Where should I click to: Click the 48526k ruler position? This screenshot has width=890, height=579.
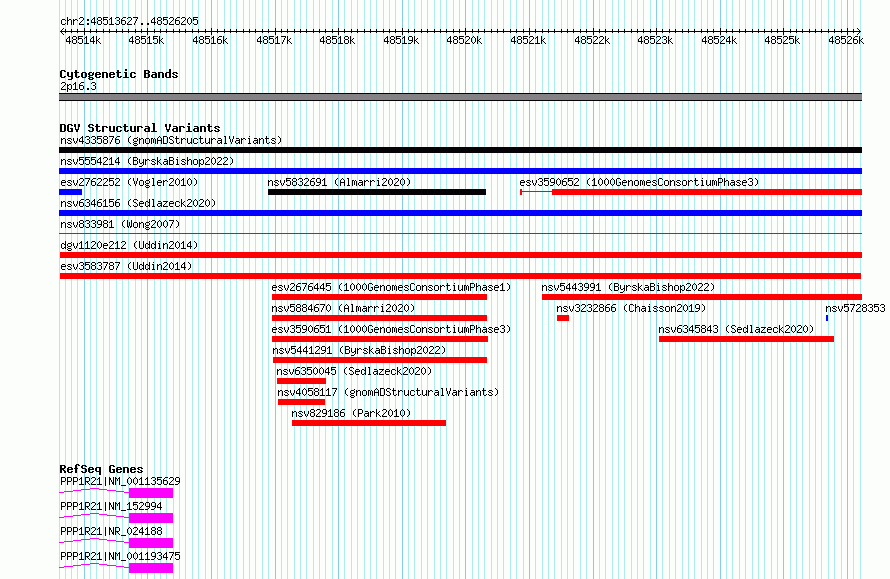(846, 40)
